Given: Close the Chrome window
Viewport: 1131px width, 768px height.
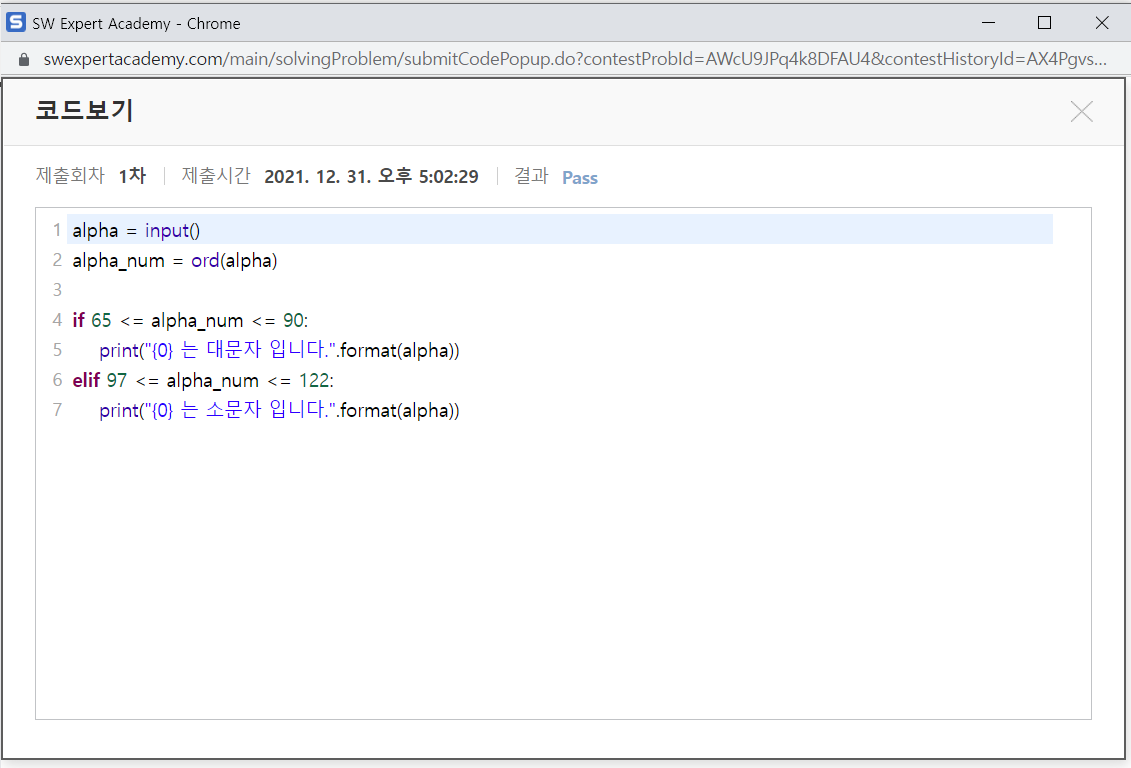Looking at the screenshot, I should pyautogui.click(x=1101, y=23).
